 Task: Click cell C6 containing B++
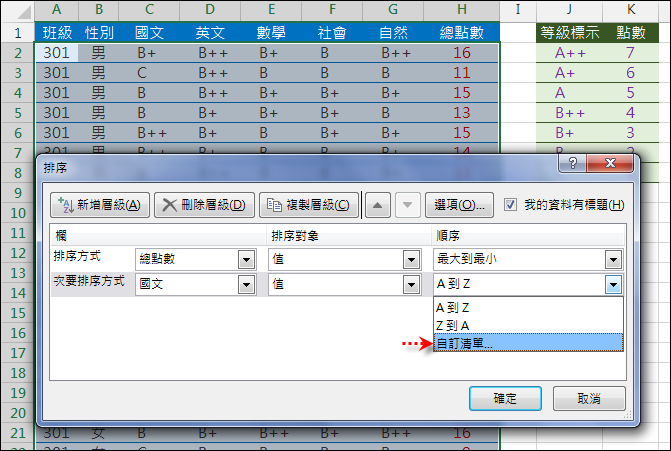click(x=149, y=133)
